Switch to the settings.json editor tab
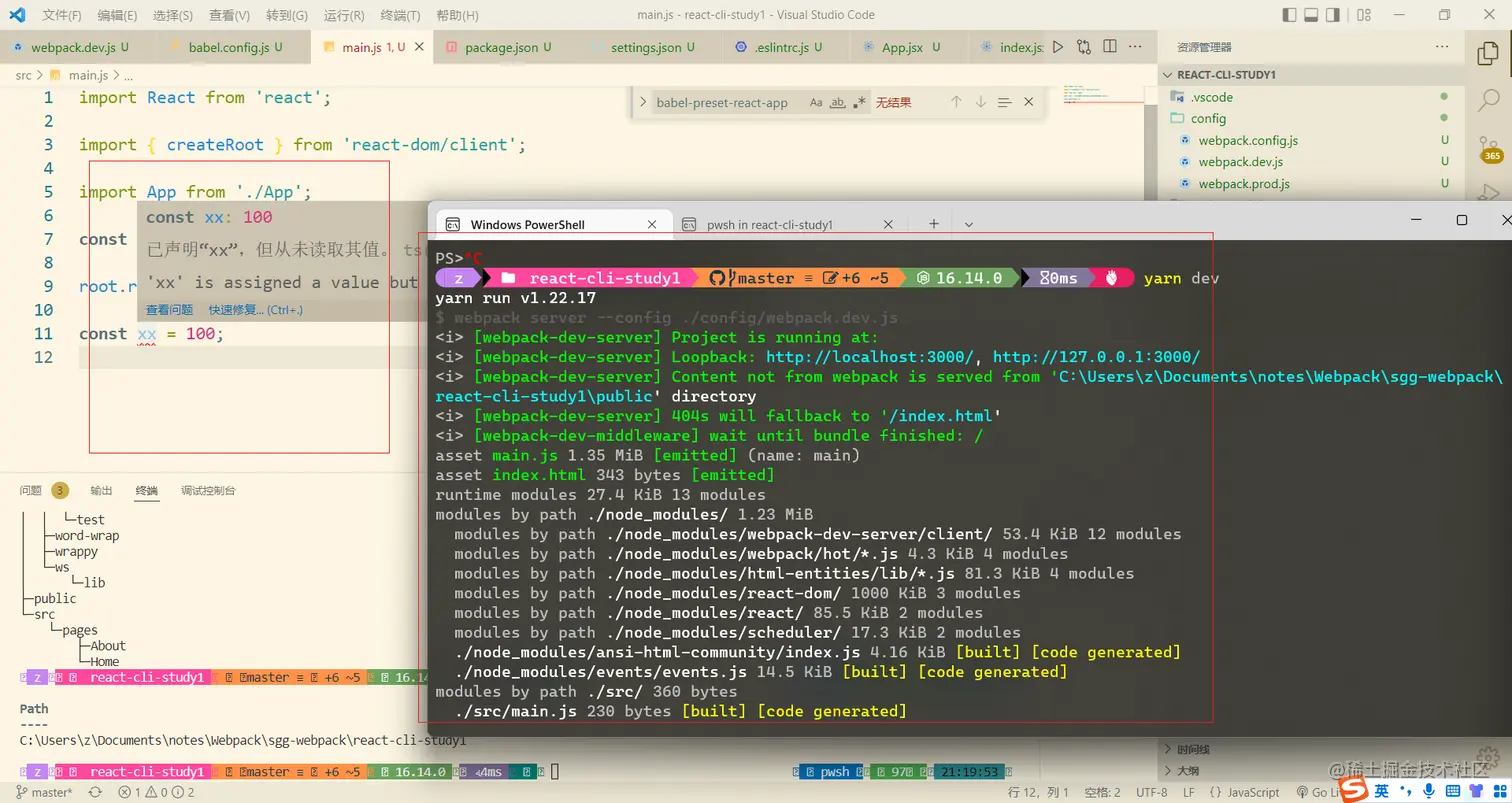Screen dimensions: 1512x803 point(651,47)
